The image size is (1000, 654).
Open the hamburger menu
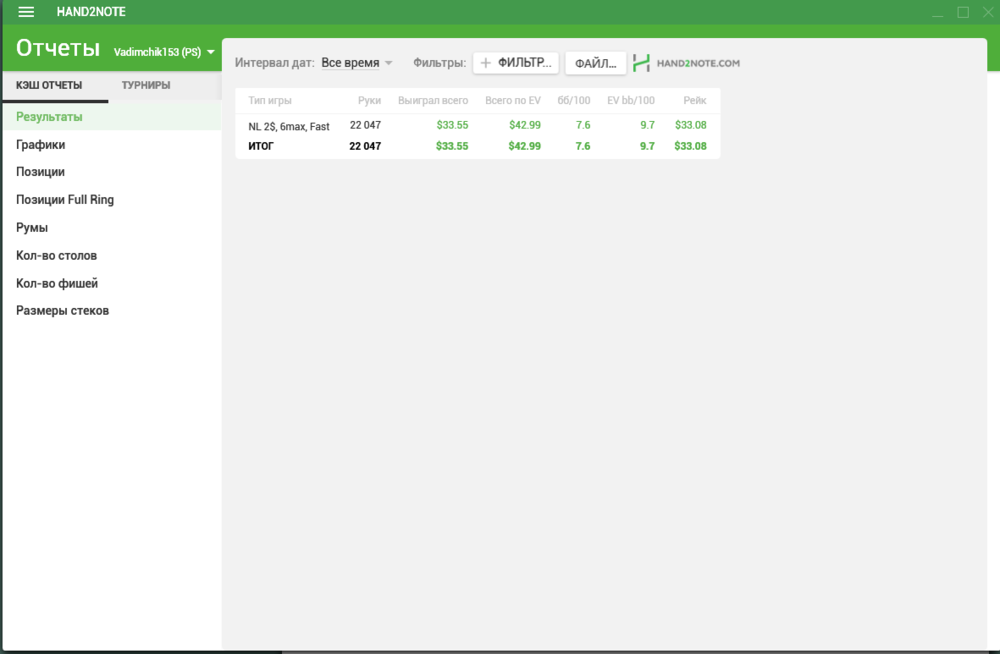(x=27, y=12)
